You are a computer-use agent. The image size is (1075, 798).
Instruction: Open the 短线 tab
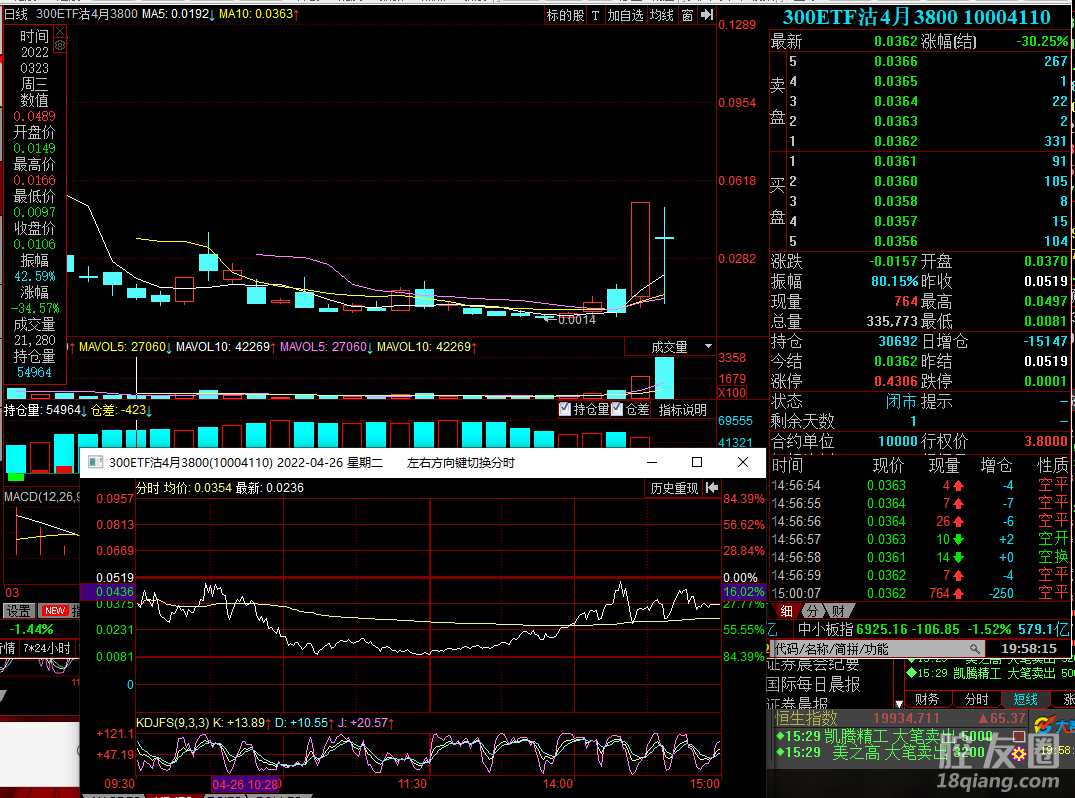click(1026, 699)
